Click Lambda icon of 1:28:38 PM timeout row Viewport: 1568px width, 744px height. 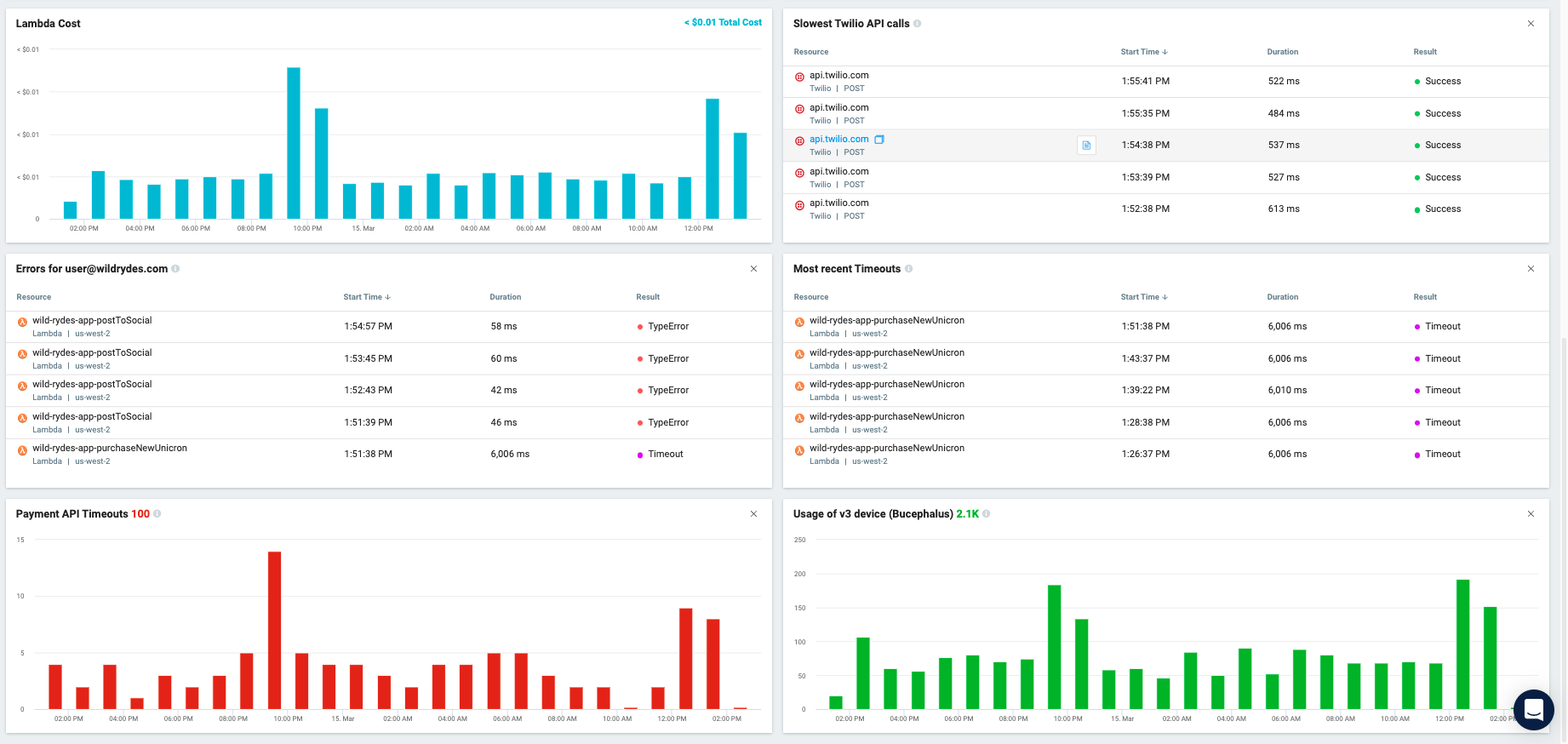tap(799, 418)
